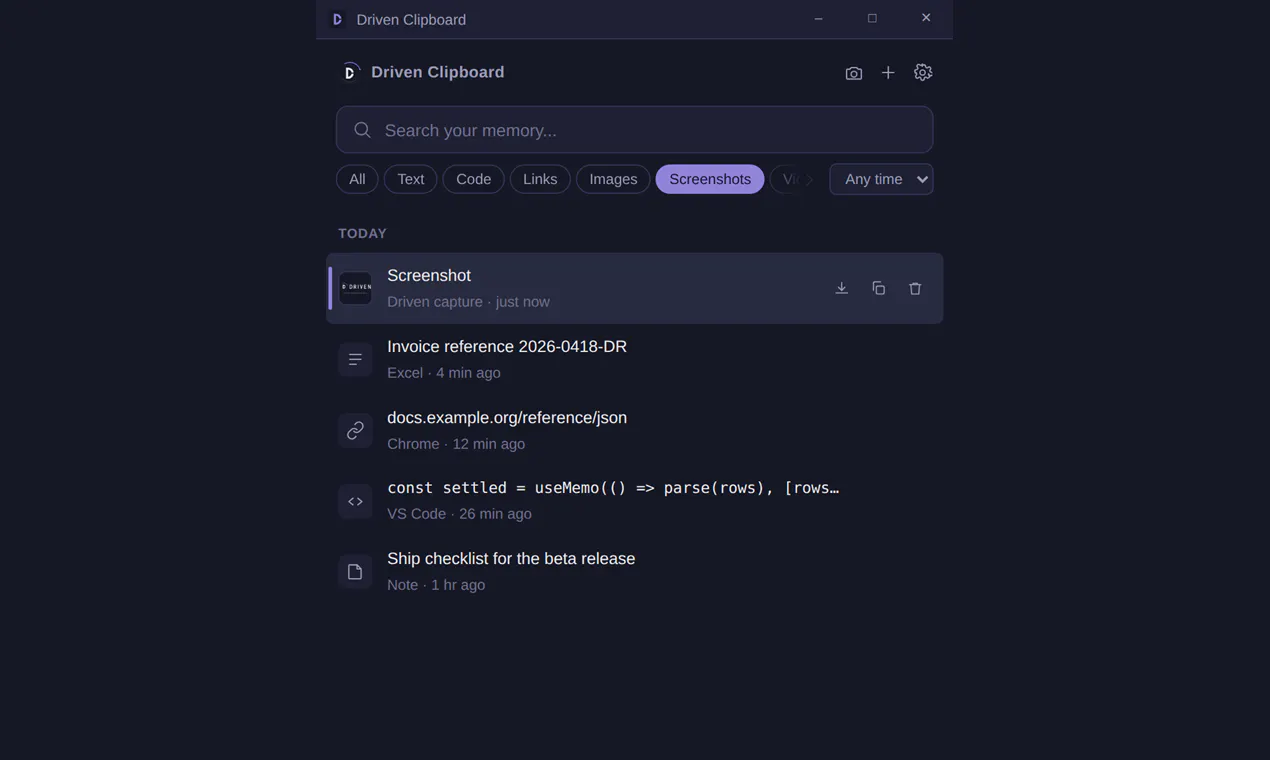This screenshot has width=1270, height=760.
Task: Copy the Screenshot item to clipboard
Action: coord(878,288)
